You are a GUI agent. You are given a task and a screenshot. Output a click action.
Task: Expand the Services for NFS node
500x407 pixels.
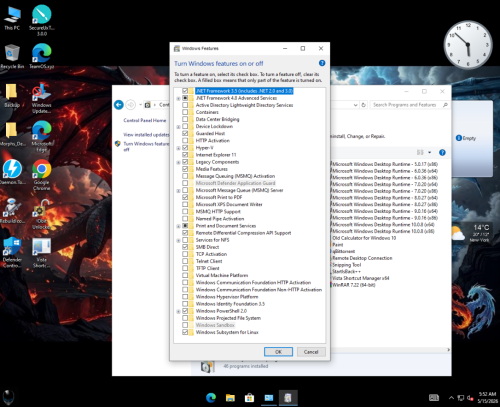tap(178, 240)
